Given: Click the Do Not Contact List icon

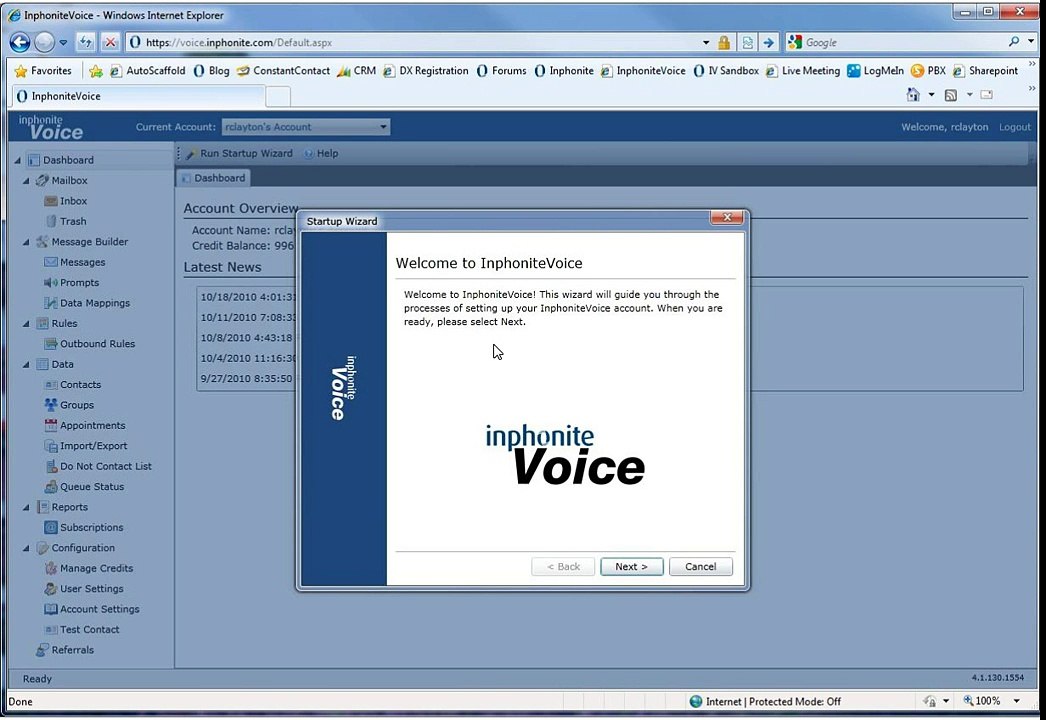Looking at the screenshot, I should coord(51,466).
